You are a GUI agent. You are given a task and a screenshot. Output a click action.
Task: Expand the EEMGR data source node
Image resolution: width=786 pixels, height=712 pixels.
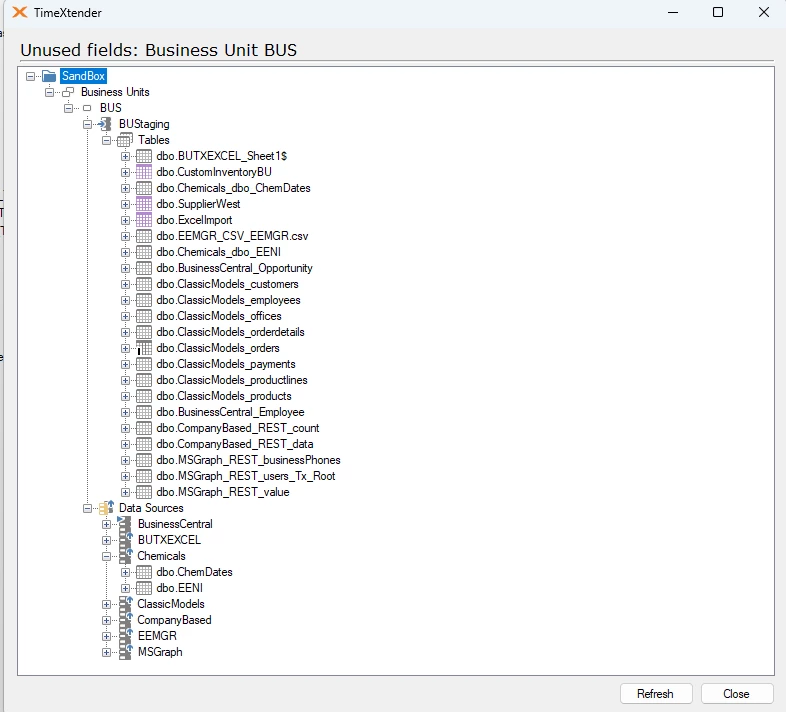pyautogui.click(x=106, y=636)
